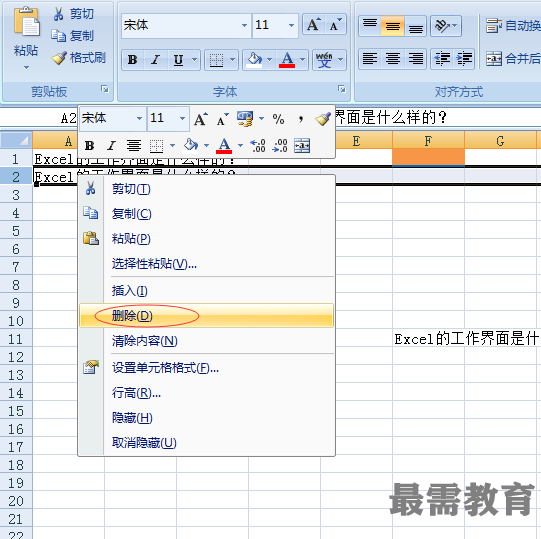The width and height of the screenshot is (541, 539).
Task: Open the ribbon font color dropdown arrow
Action: click(303, 60)
